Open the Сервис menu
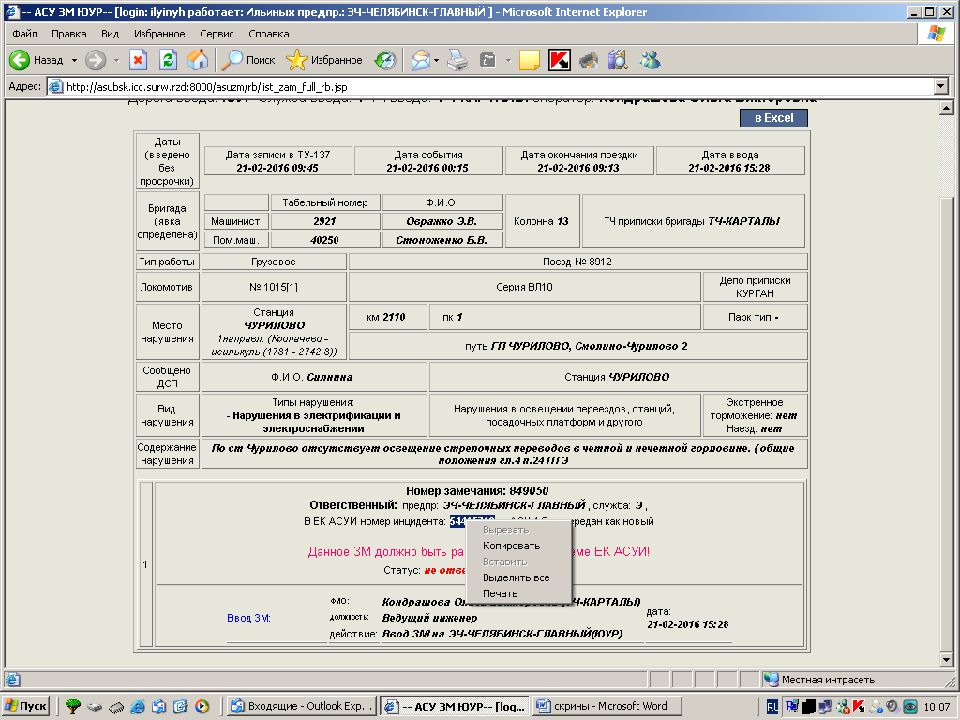960x720 pixels. (217, 34)
